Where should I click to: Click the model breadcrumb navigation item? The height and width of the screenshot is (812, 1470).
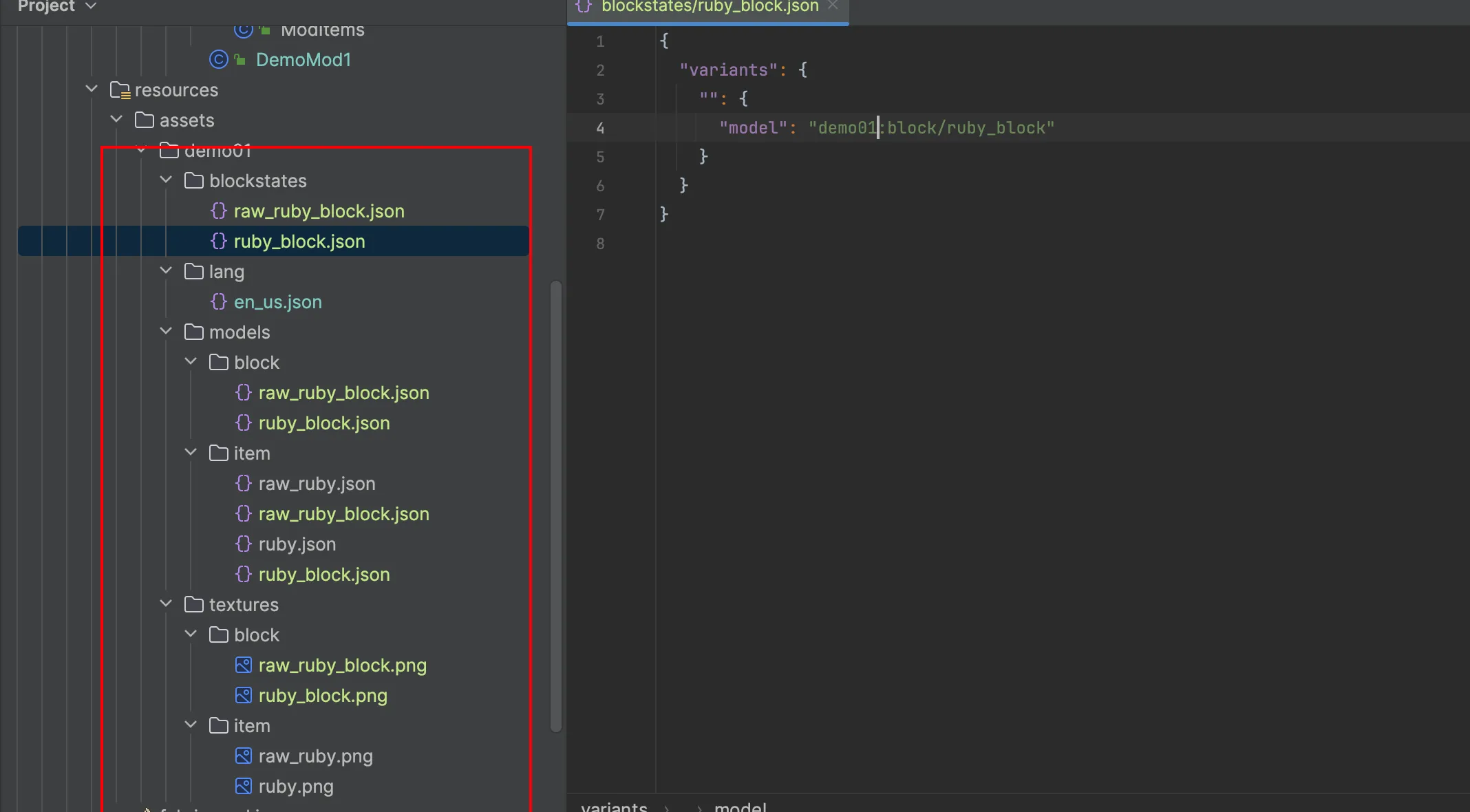739,805
